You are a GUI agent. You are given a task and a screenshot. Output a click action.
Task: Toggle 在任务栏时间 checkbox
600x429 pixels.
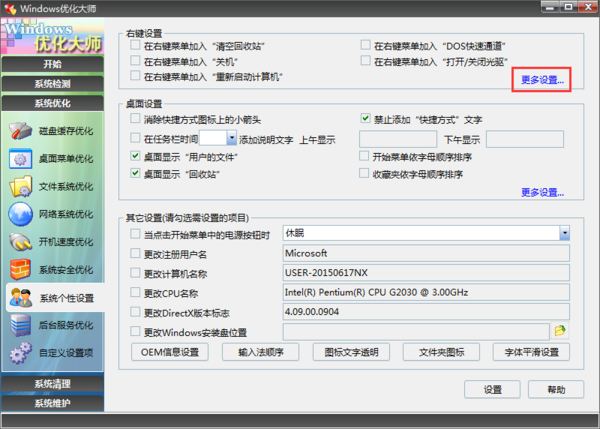click(x=135, y=138)
